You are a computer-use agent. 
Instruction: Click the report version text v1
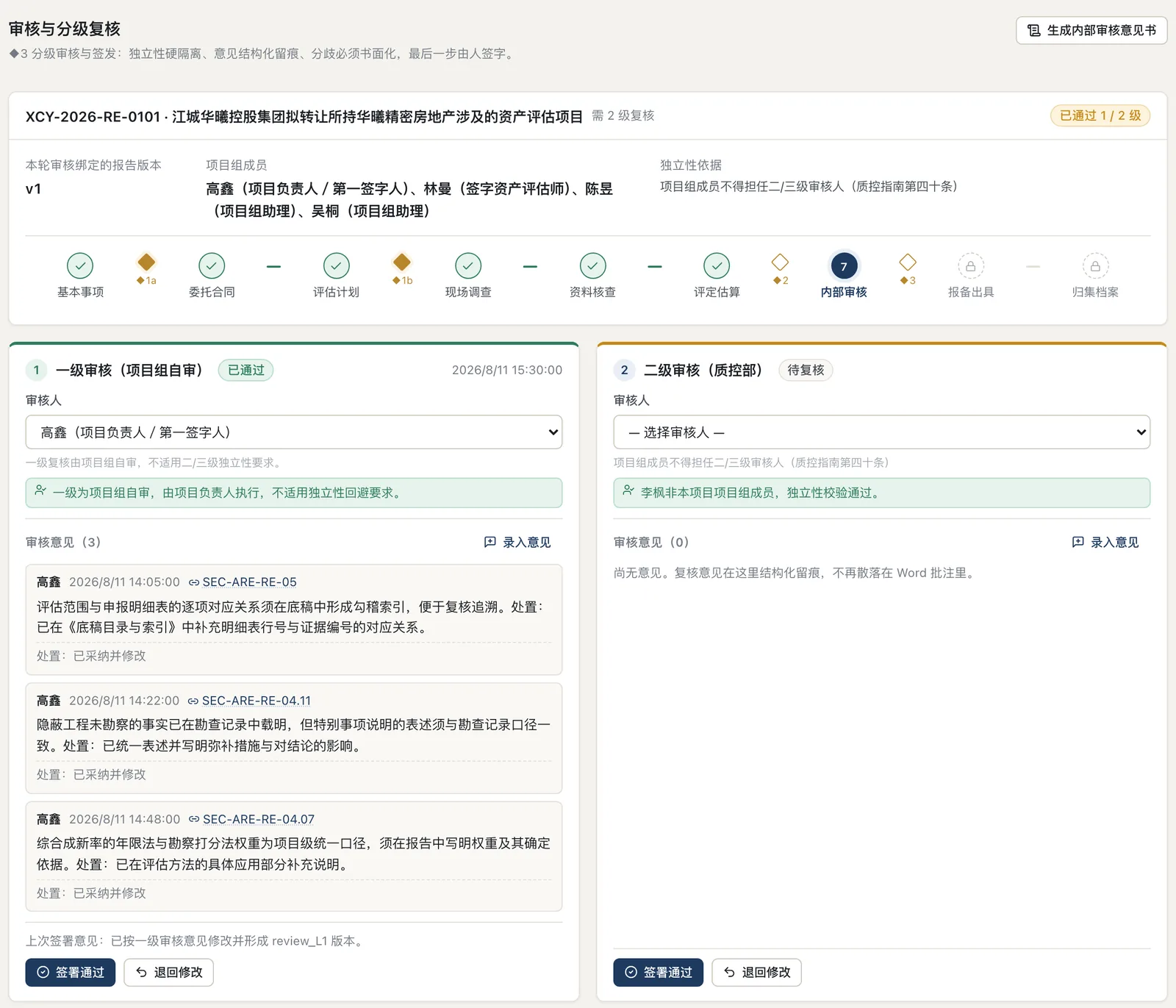click(x=33, y=189)
